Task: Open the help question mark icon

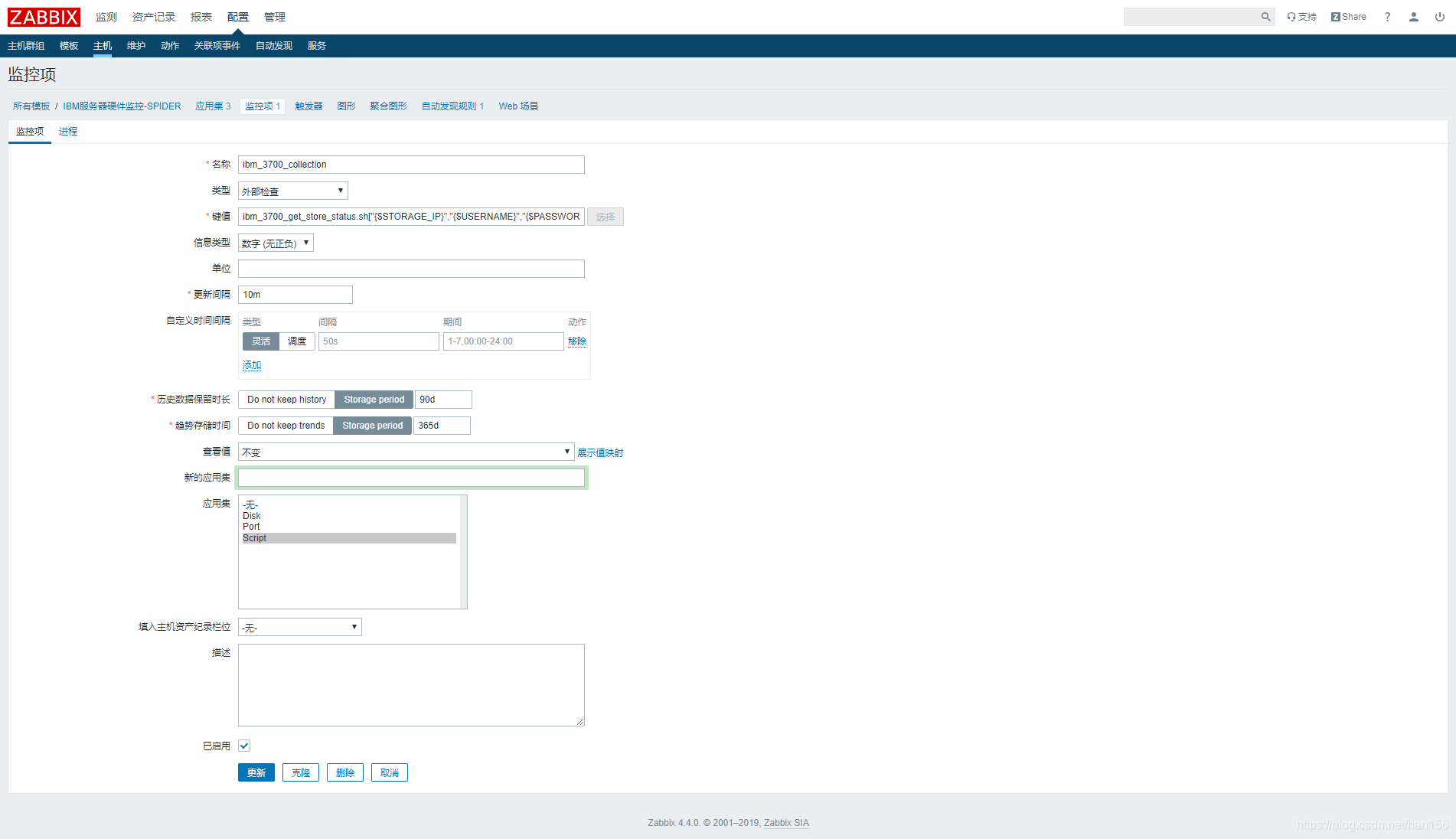Action: (1387, 17)
